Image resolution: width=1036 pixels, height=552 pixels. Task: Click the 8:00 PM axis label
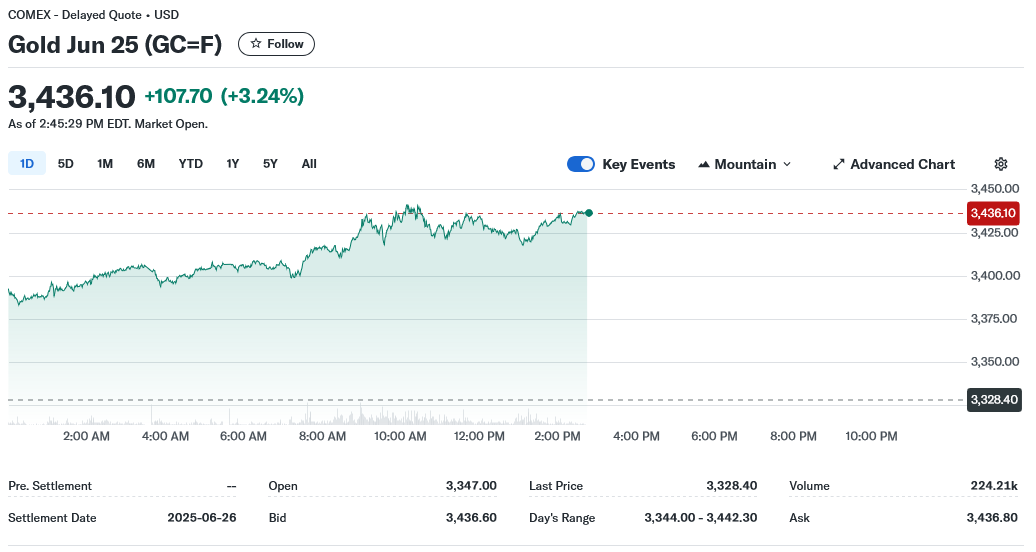pyautogui.click(x=794, y=436)
